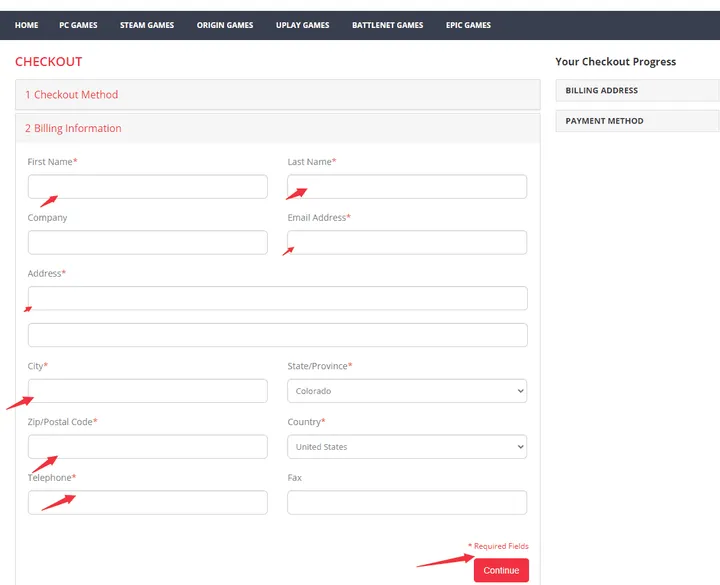This screenshot has height=585, width=720.
Task: Open the Country dropdown showing United States
Action: (x=406, y=447)
